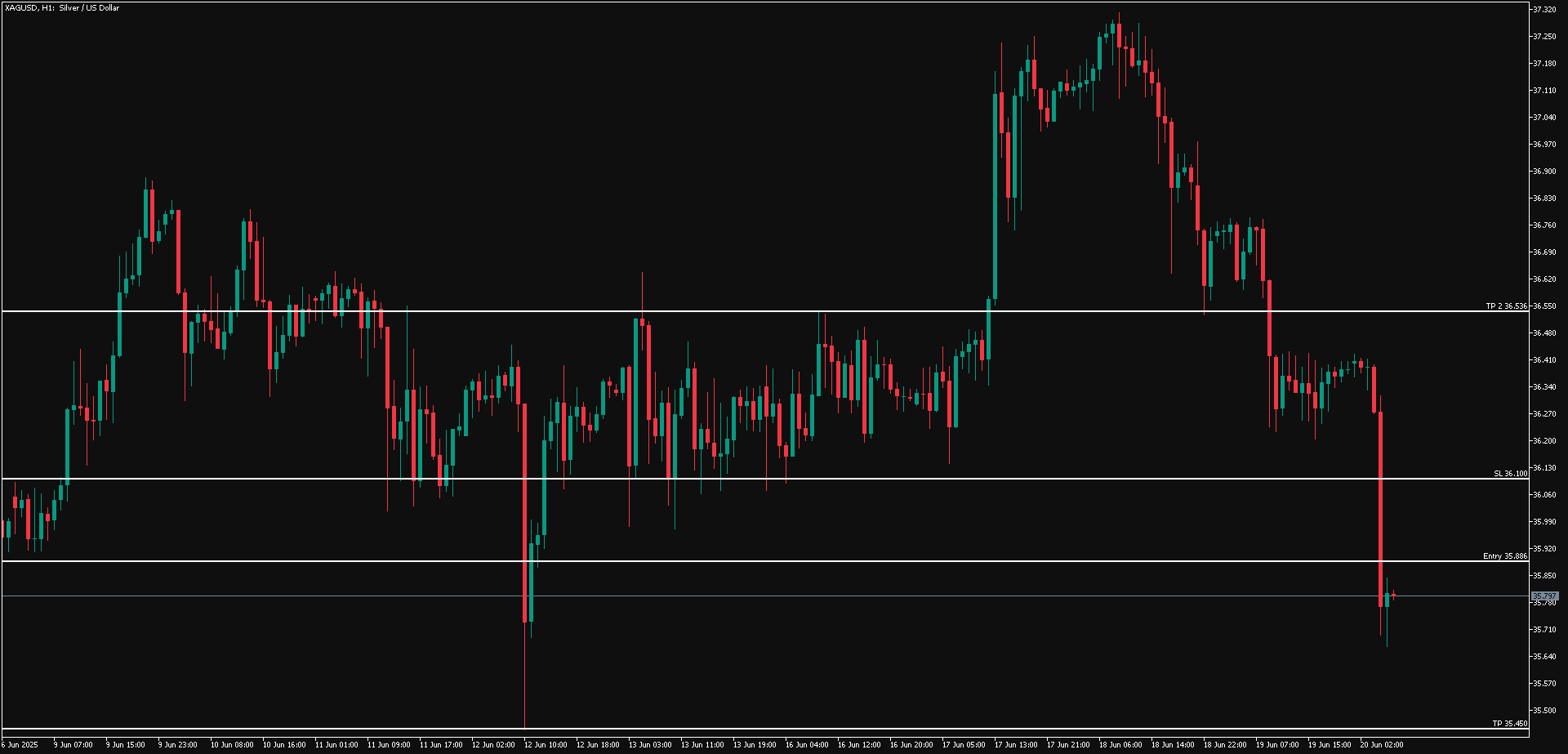
Task: Click the 36.200 price axis label
Action: [1545, 441]
